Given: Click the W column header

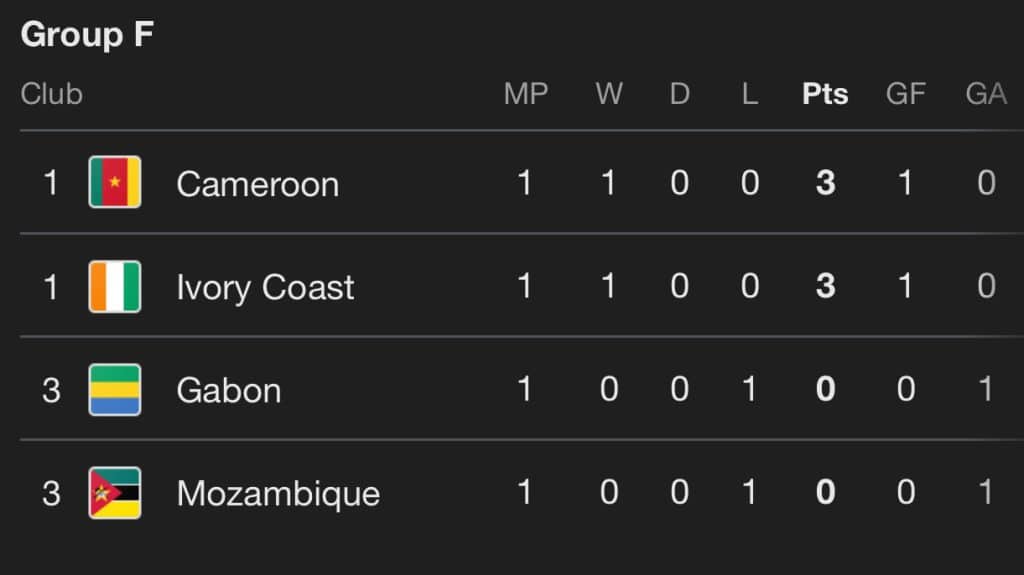Looking at the screenshot, I should point(608,94).
